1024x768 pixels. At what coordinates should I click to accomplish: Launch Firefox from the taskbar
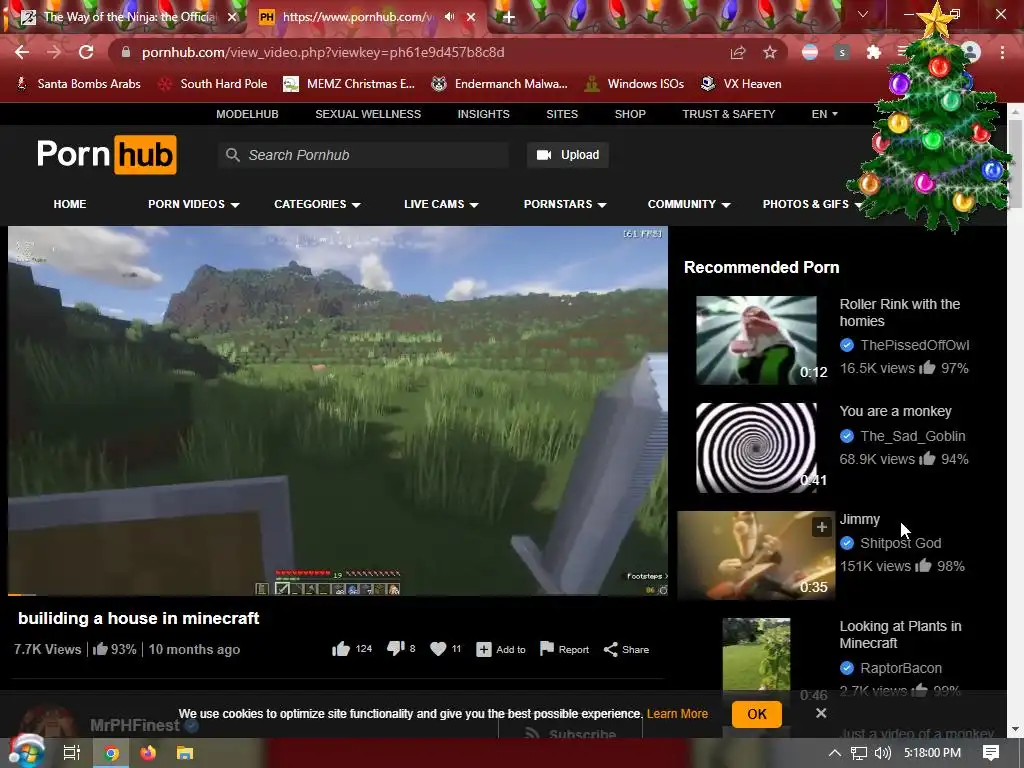(148, 753)
